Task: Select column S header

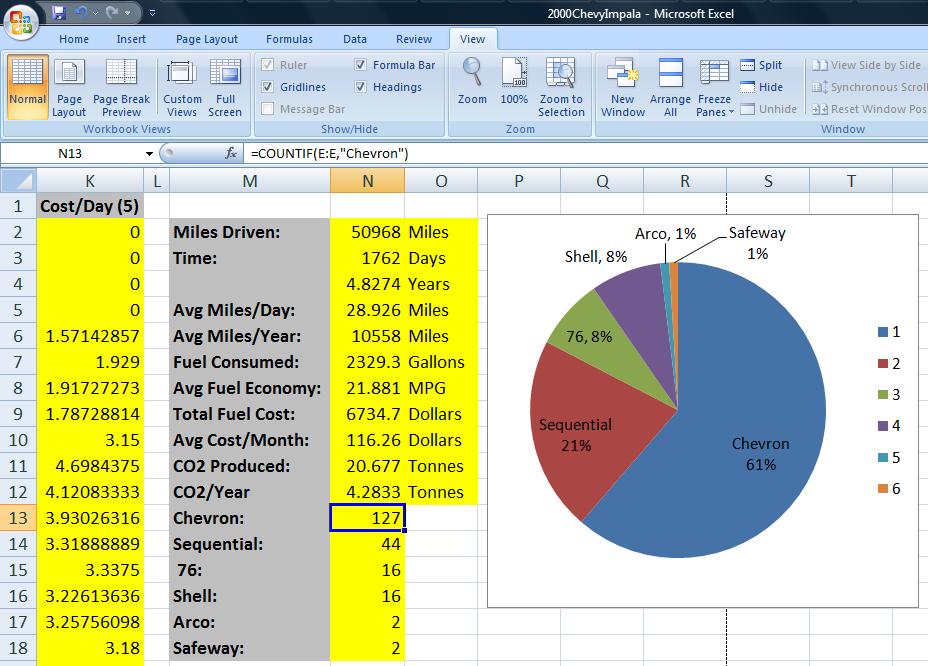Action: 768,181
